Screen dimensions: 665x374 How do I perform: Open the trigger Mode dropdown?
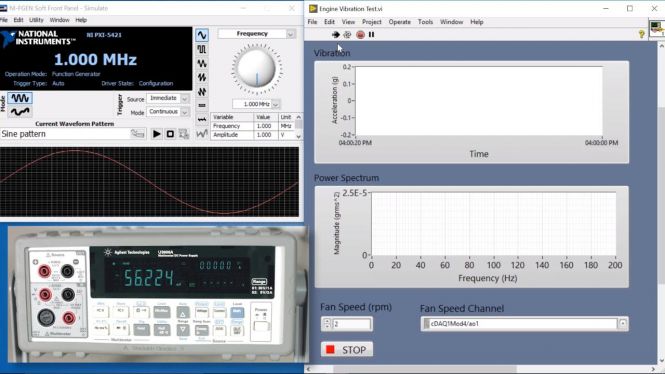(185, 112)
